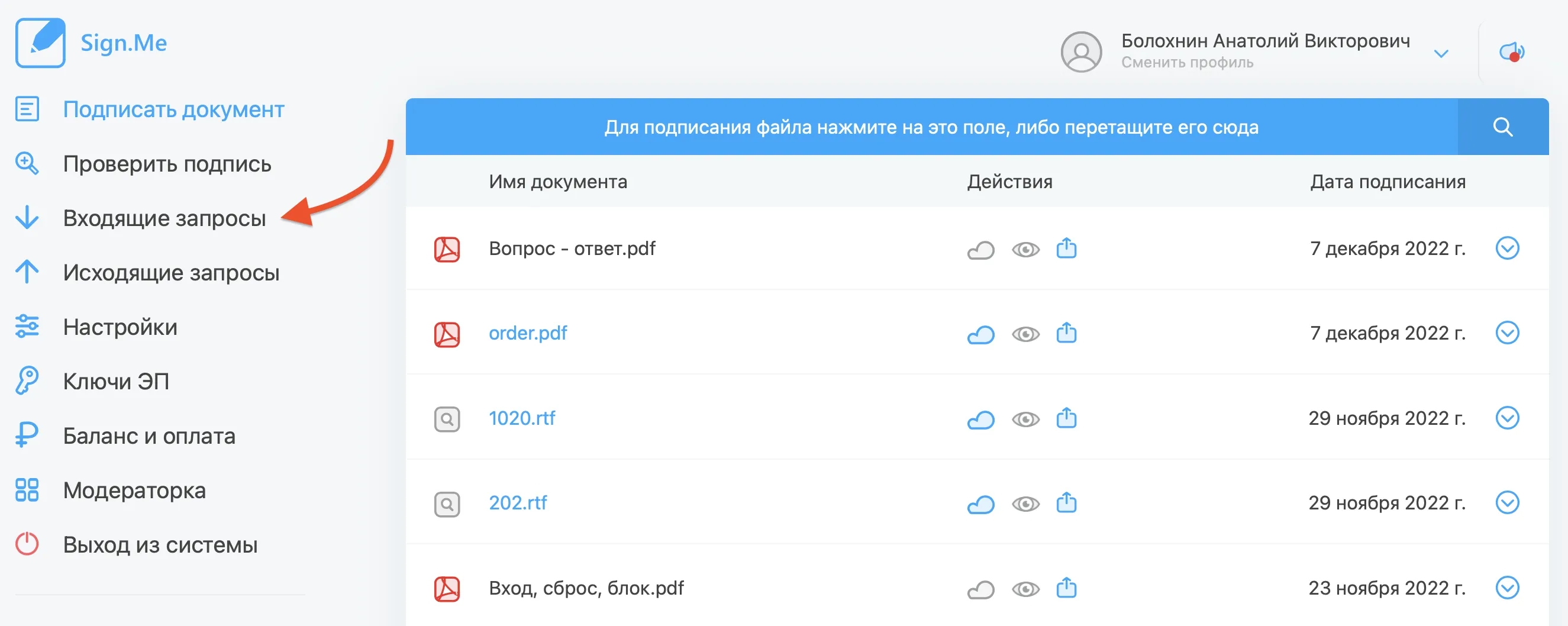
Task: Select the Вход, сброс, блок.pdf file name
Action: pyautogui.click(x=586, y=588)
